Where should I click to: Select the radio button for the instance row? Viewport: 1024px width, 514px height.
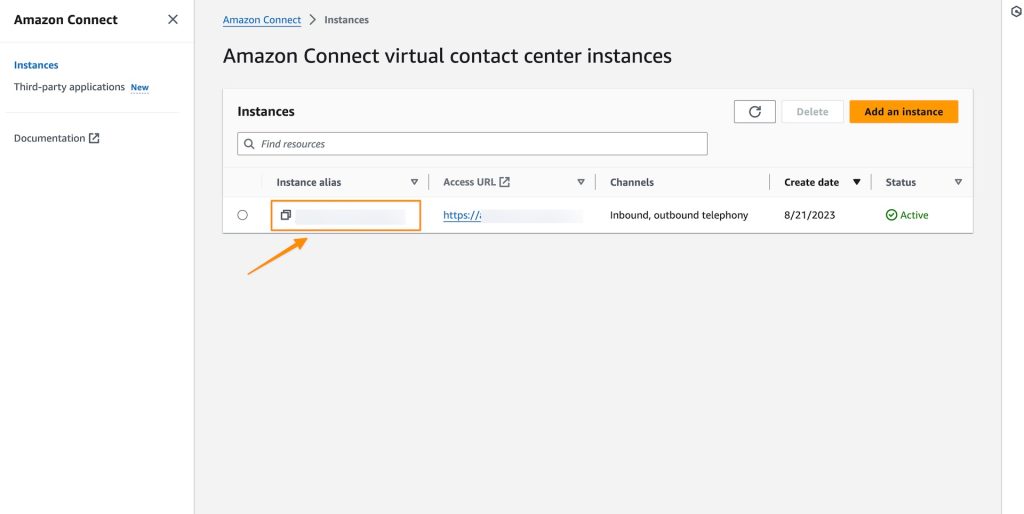click(243, 215)
